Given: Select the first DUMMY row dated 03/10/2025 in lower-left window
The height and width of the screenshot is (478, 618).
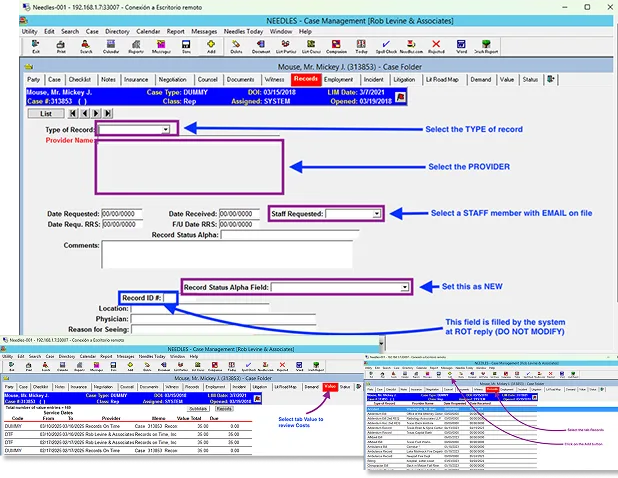Looking at the screenshot, I should pos(128,426).
